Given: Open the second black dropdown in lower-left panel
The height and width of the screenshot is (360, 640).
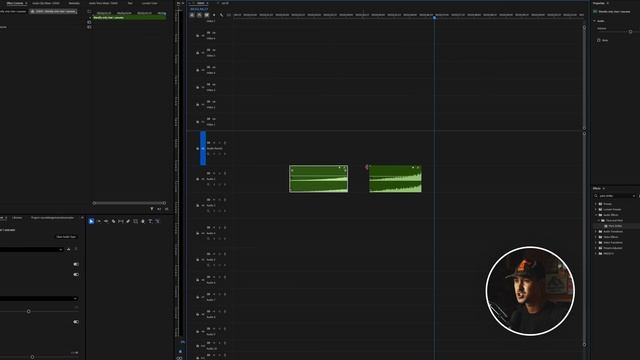Looking at the screenshot, I should coord(39,299).
